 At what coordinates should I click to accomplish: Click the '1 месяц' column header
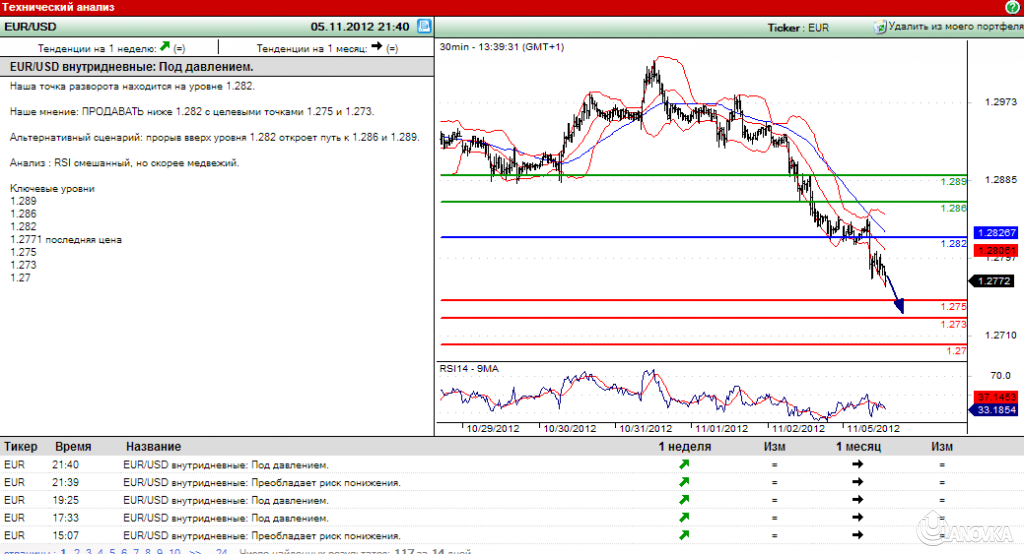coord(858,447)
